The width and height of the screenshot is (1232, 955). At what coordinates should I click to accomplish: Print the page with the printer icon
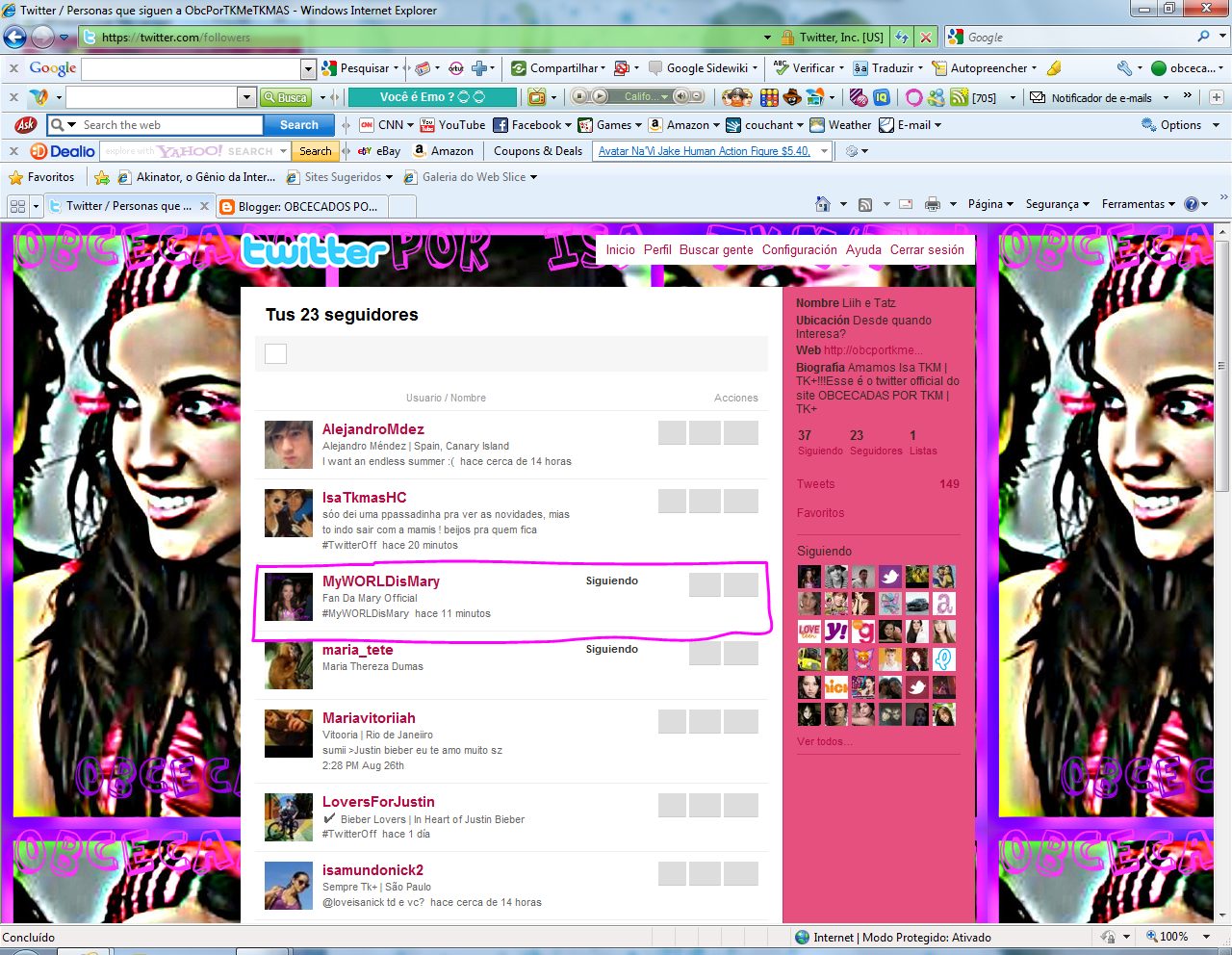(x=932, y=204)
